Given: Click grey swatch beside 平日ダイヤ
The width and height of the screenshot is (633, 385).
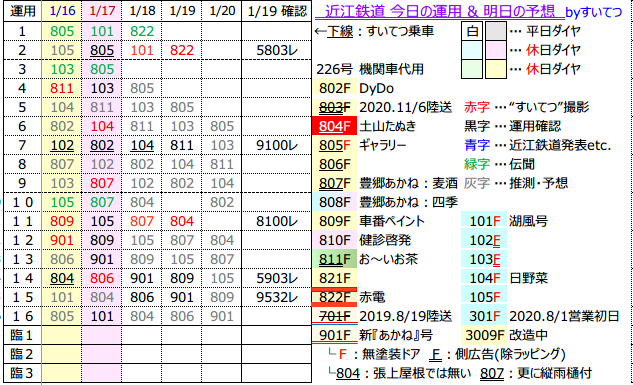Looking at the screenshot, I should coord(496,31).
